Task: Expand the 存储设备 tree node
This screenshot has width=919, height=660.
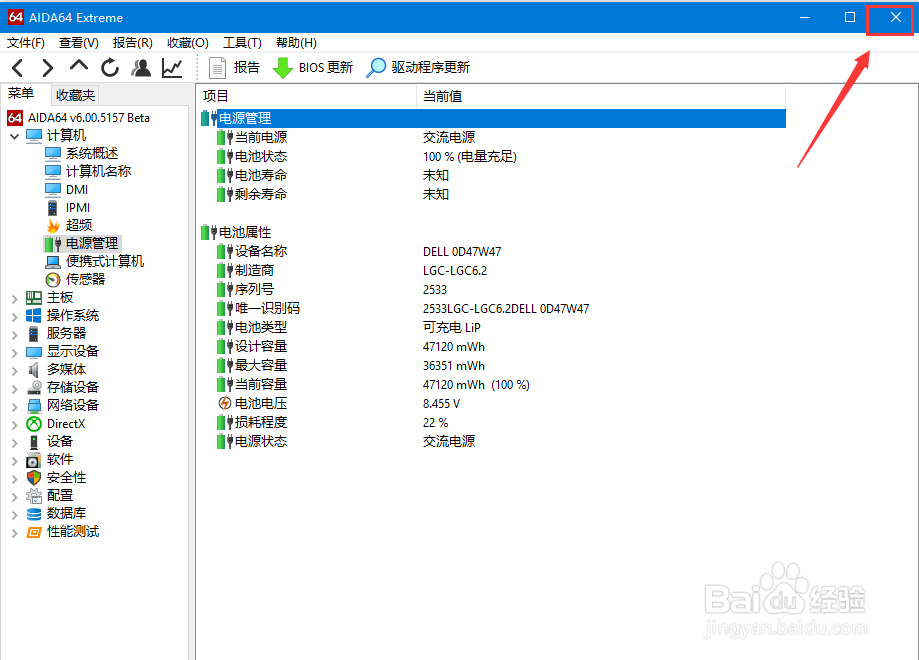Action: tap(15, 389)
